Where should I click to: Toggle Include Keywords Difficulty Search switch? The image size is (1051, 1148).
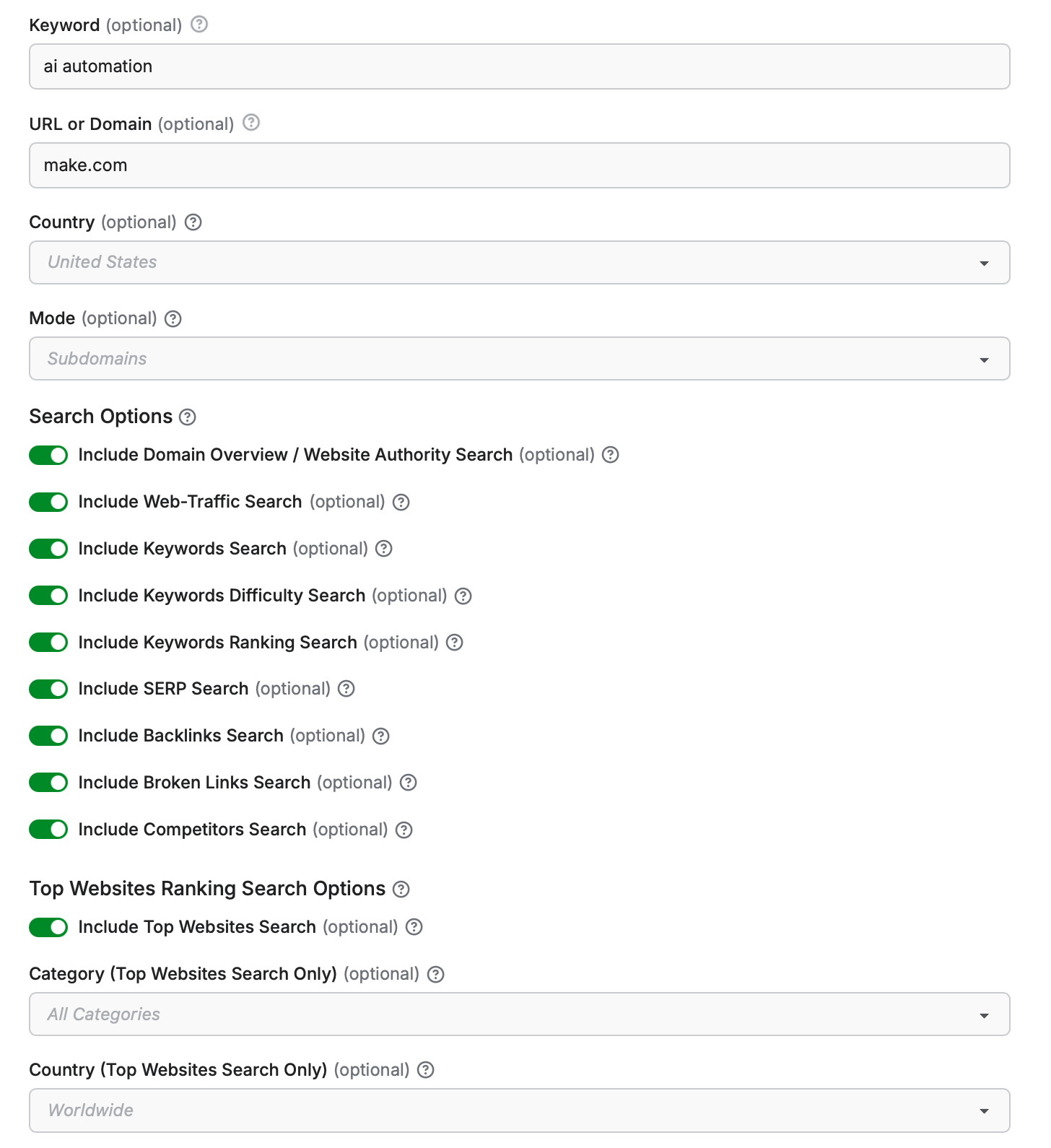(48, 596)
